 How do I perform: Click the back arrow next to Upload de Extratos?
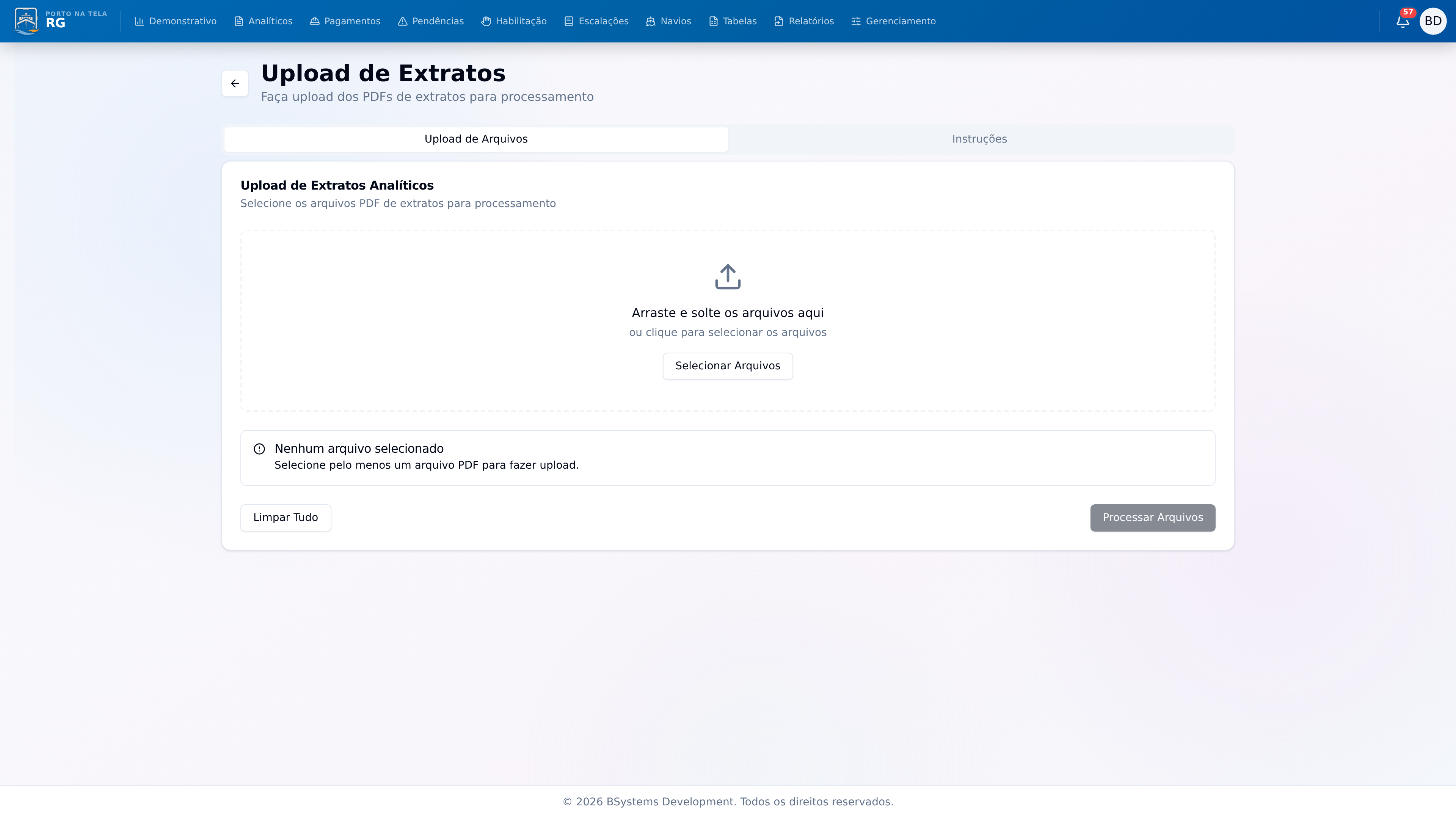click(235, 83)
